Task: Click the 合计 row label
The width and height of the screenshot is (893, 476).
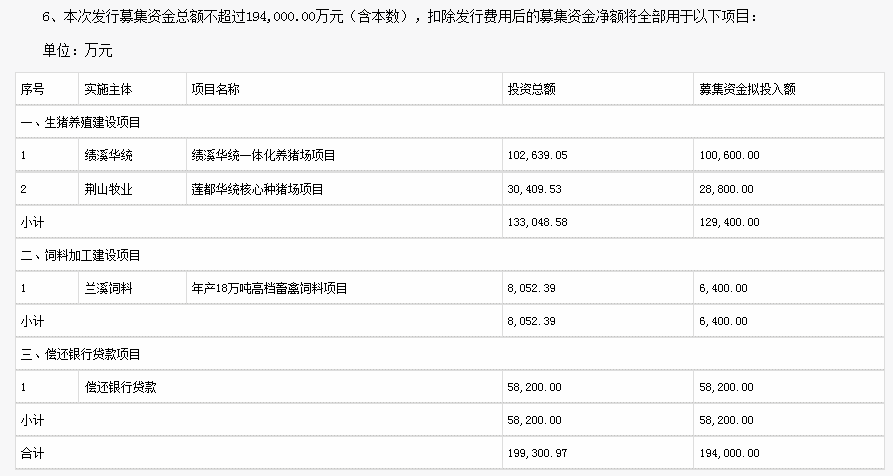Action: pyautogui.click(x=32, y=453)
